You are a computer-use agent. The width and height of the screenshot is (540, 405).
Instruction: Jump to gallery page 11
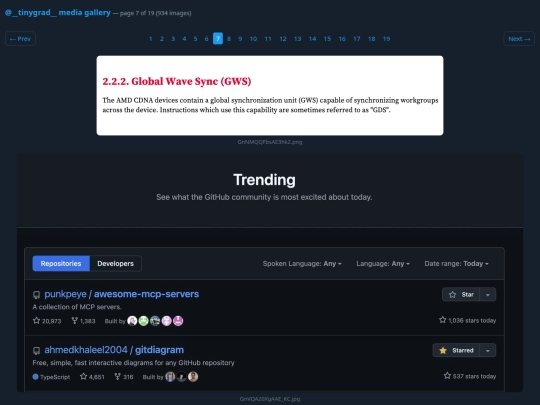tap(268, 39)
